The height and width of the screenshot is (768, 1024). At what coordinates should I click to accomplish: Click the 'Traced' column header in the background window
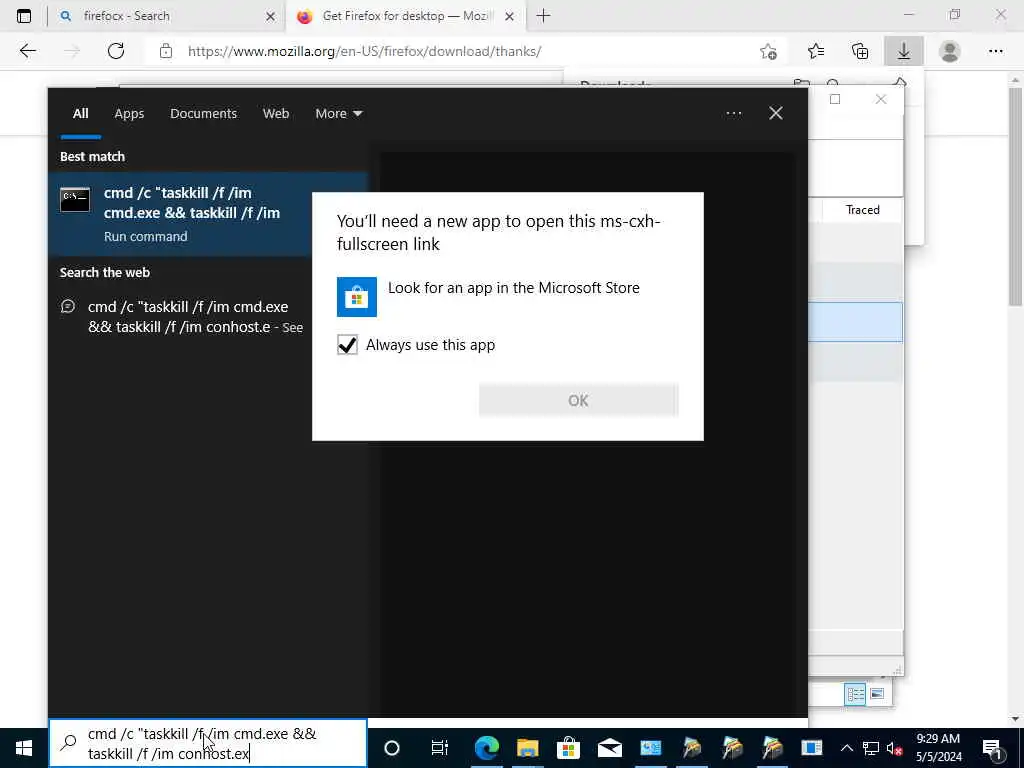(x=862, y=210)
